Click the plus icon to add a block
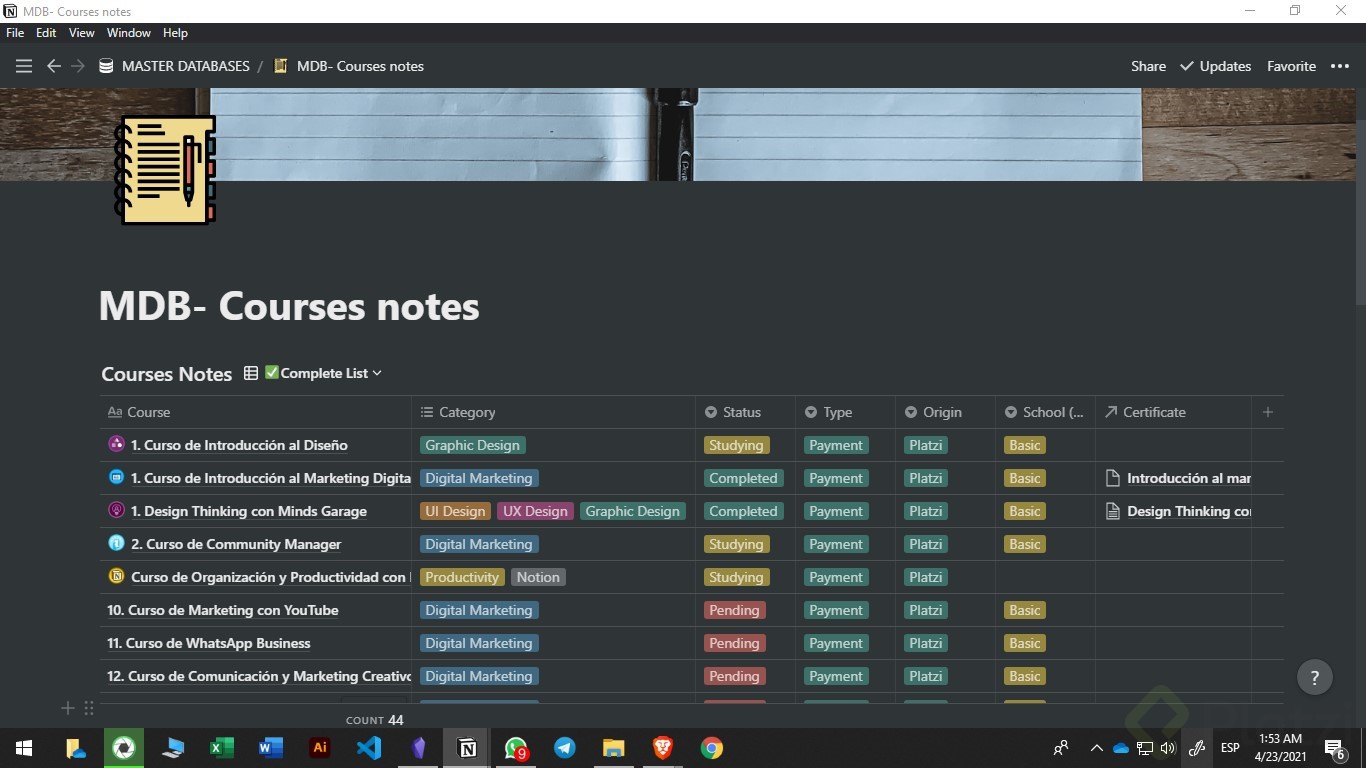 [x=68, y=708]
